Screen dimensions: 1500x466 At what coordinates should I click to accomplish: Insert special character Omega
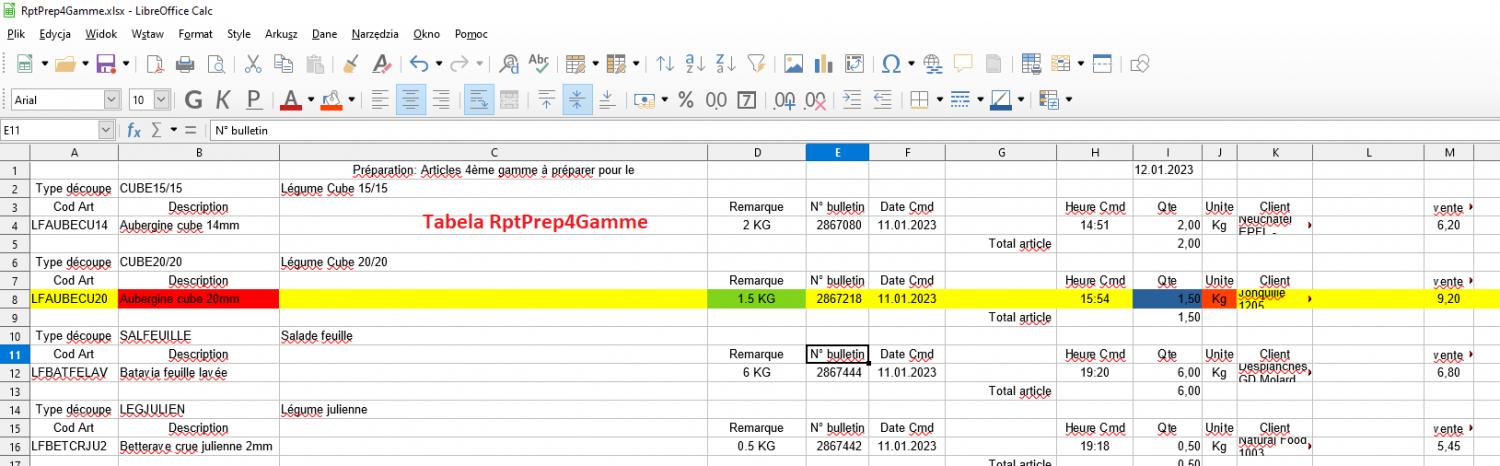click(889, 64)
